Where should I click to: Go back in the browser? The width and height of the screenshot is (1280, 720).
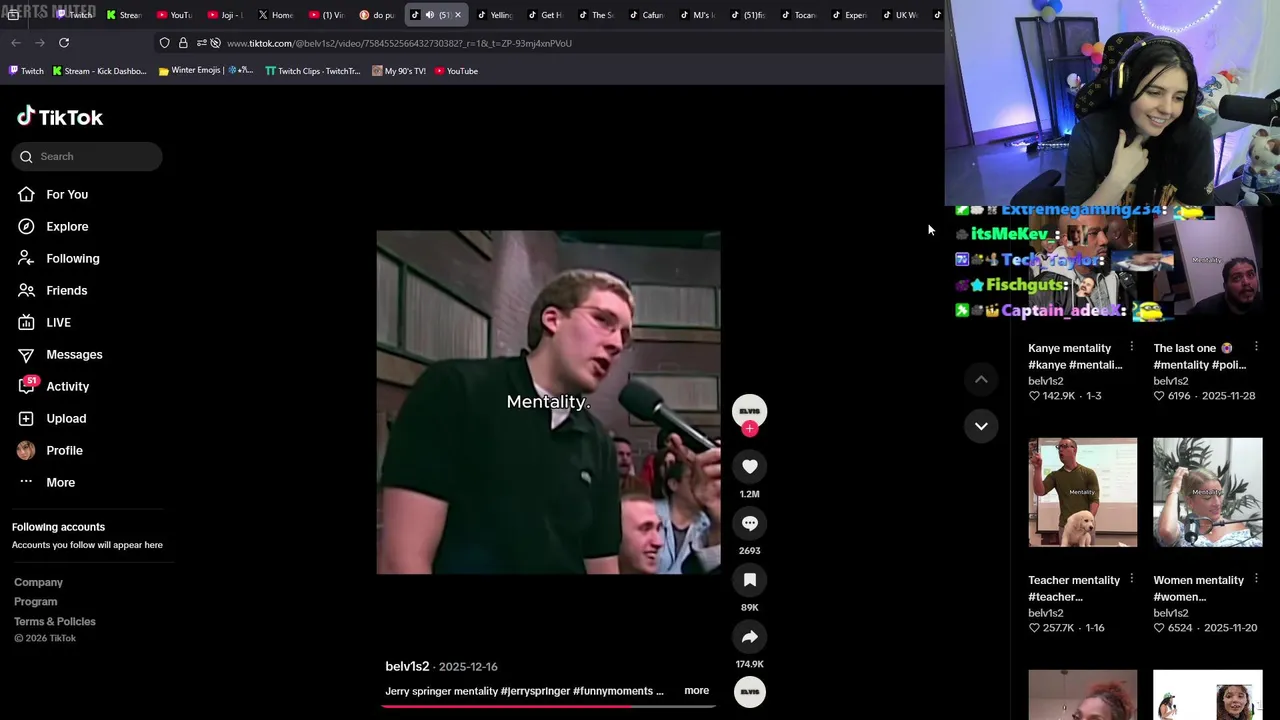(x=16, y=43)
